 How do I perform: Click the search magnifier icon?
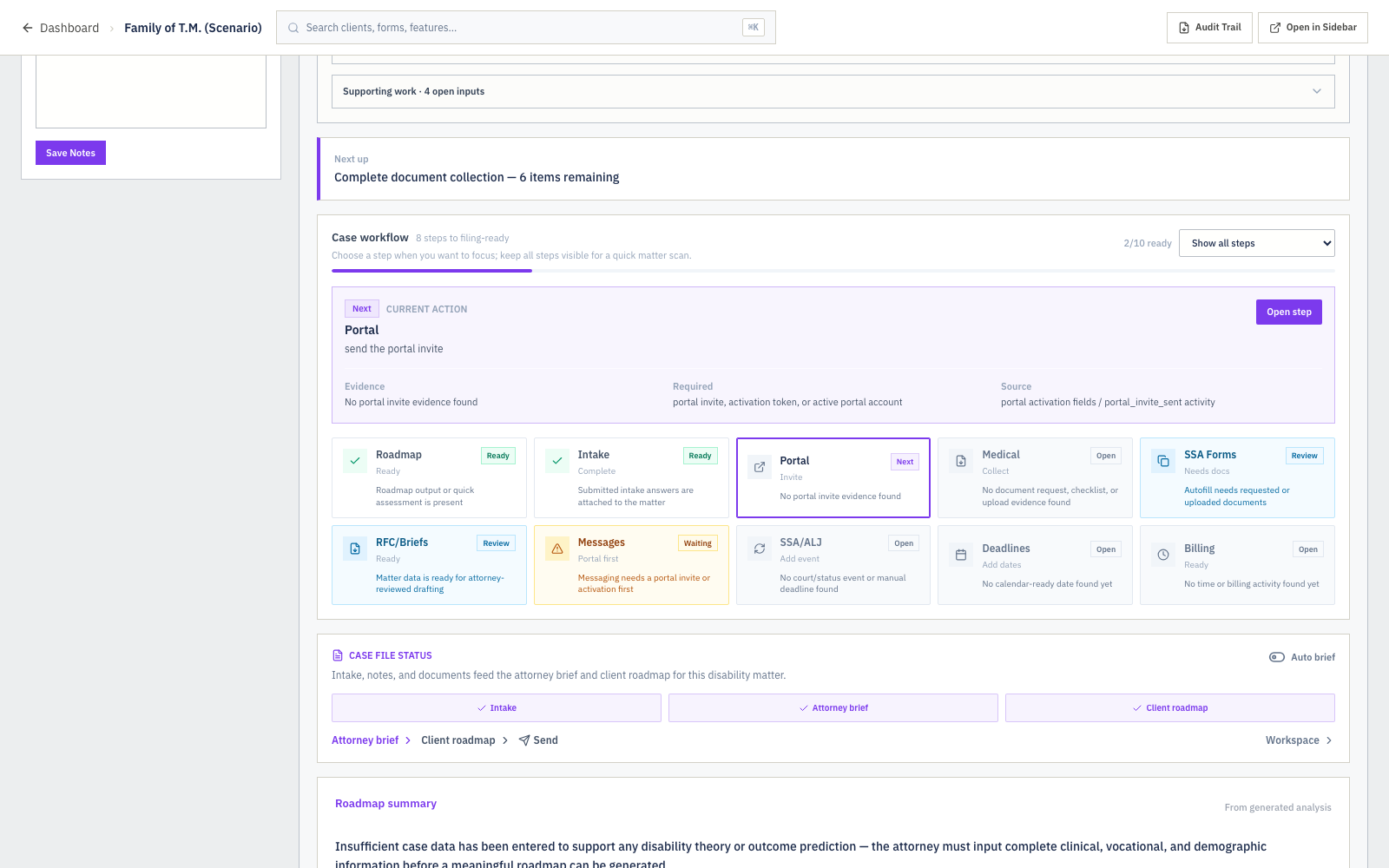pyautogui.click(x=293, y=28)
